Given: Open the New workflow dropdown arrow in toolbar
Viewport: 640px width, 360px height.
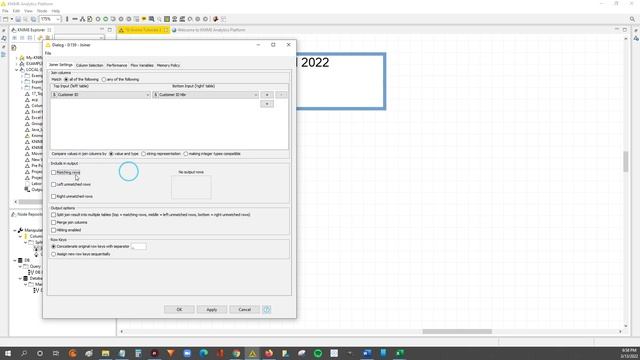Looking at the screenshot, I should [11, 19].
